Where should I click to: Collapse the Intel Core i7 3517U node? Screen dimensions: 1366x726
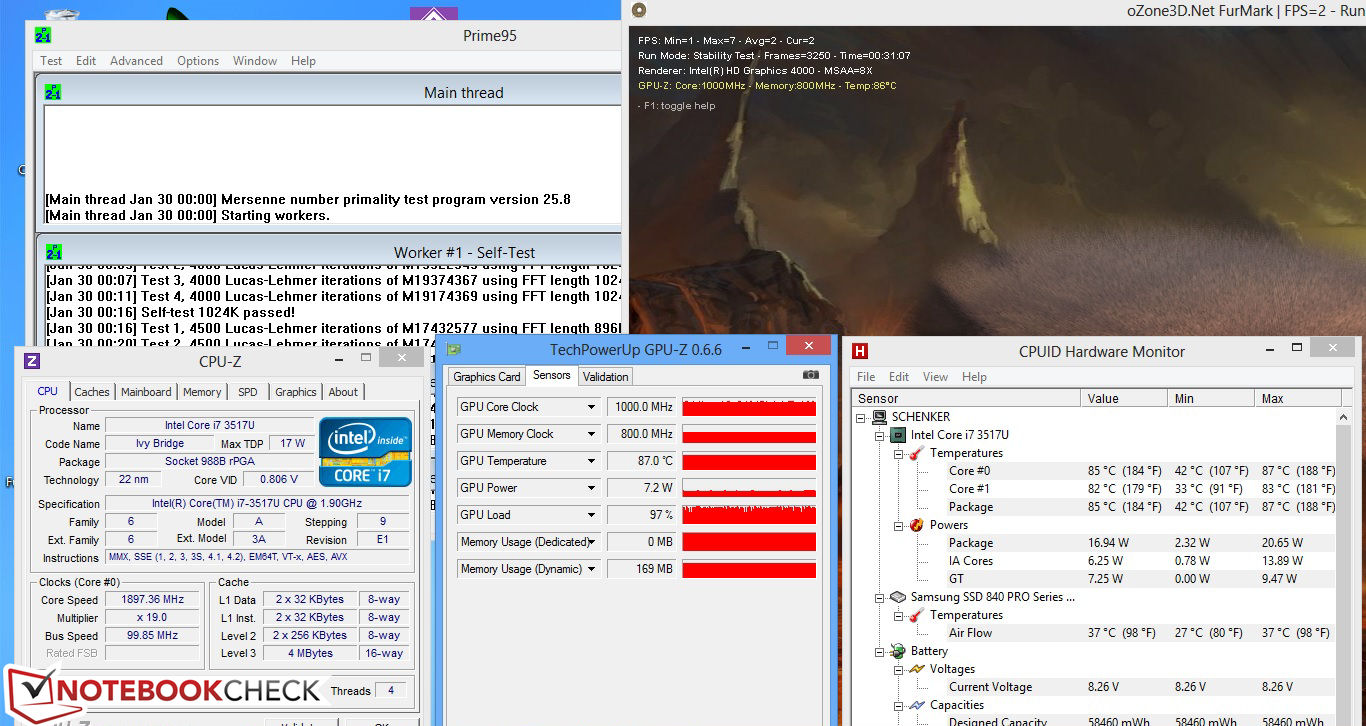click(x=880, y=435)
